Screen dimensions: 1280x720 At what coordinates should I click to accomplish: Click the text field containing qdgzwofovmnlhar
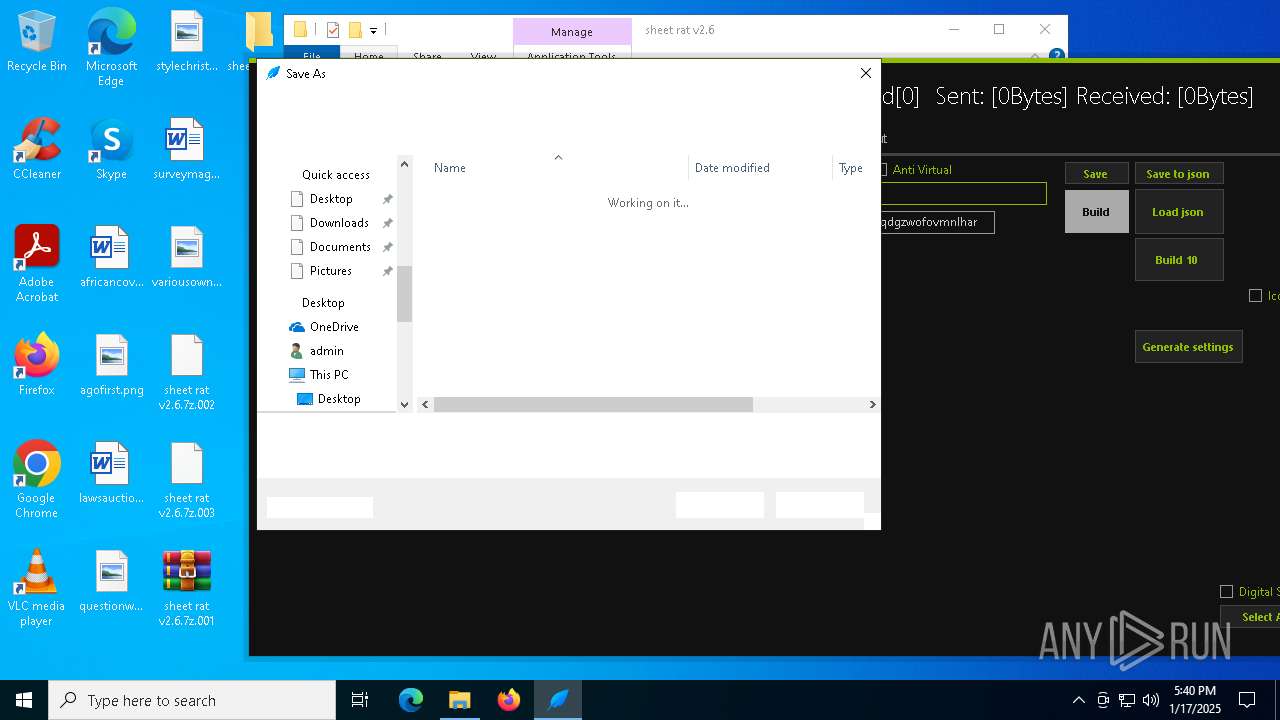click(x=936, y=222)
